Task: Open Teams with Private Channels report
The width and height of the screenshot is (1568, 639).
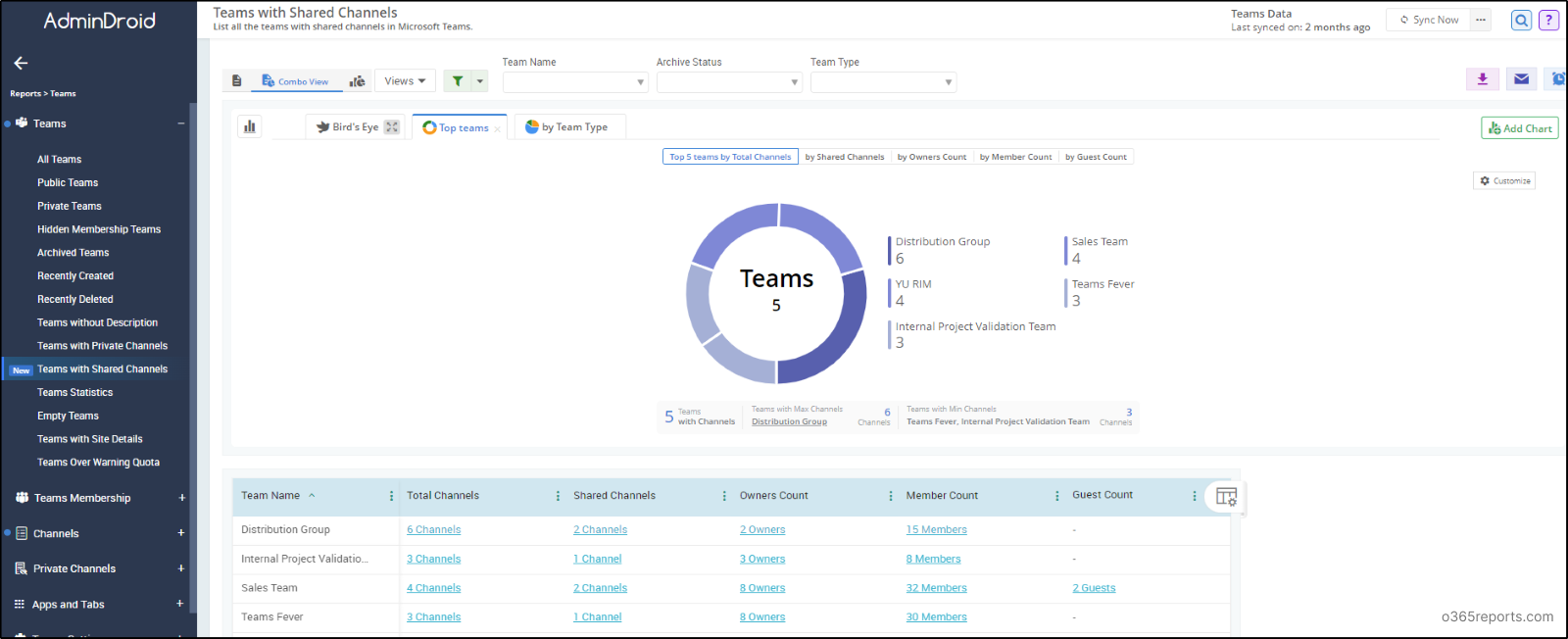Action: pyautogui.click(x=103, y=346)
